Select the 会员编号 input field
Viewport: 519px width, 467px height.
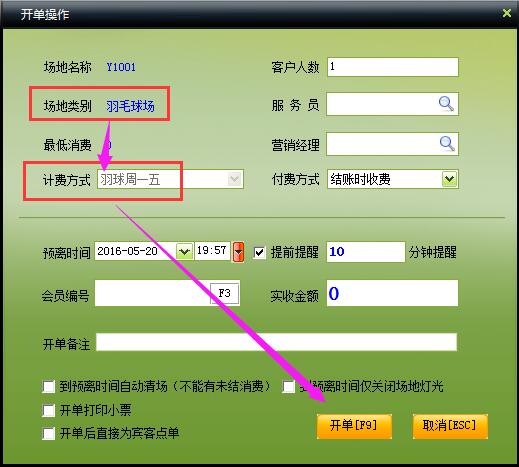[x=153, y=293]
